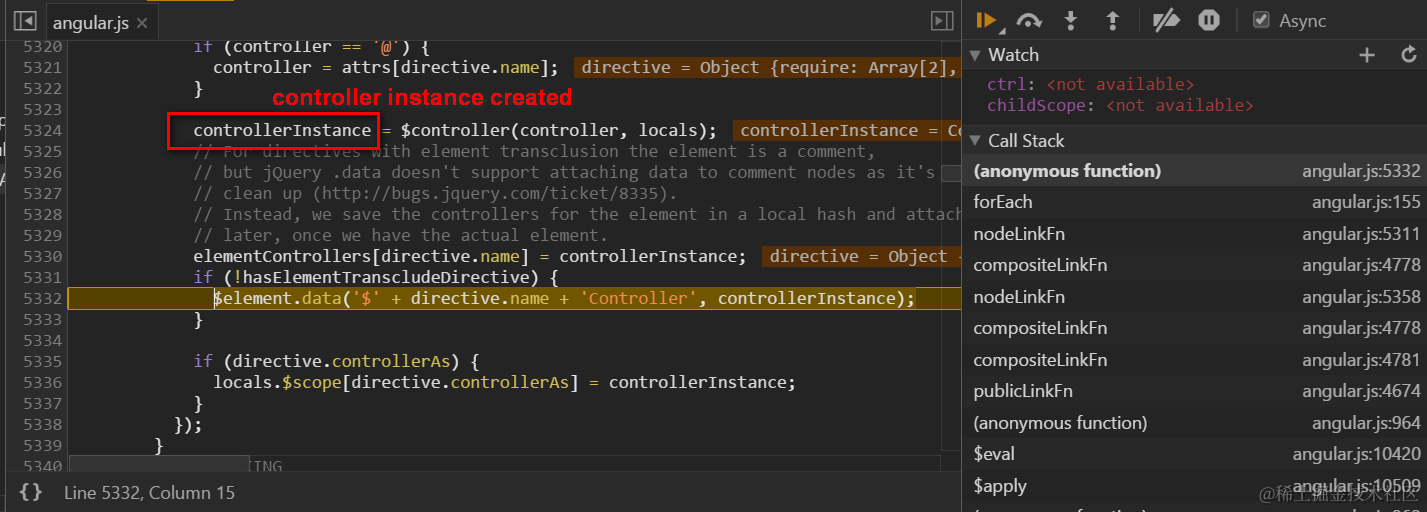The image size is (1427, 512).
Task: Select the forEach stack frame
Action: (x=1194, y=202)
